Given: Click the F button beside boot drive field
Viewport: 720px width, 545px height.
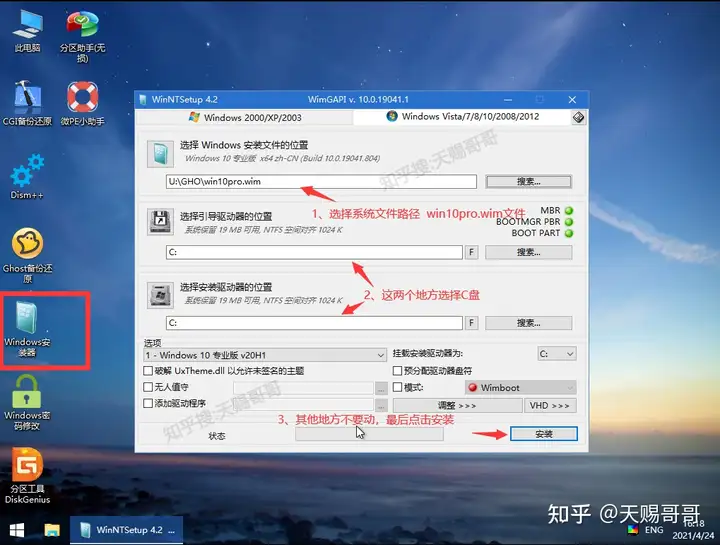Looking at the screenshot, I should pos(471,252).
